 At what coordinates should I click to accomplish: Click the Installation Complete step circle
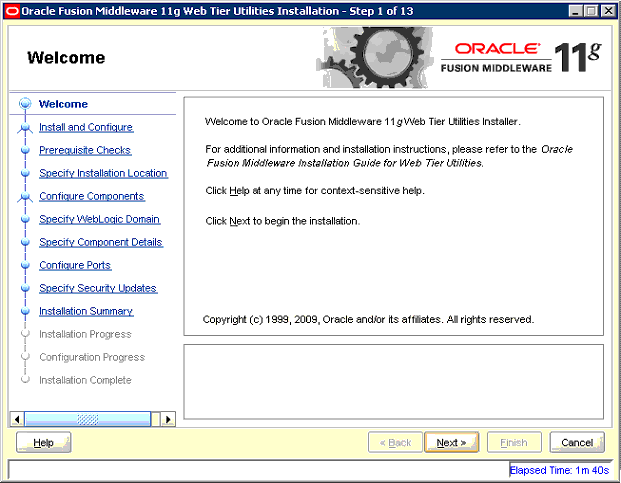25,379
